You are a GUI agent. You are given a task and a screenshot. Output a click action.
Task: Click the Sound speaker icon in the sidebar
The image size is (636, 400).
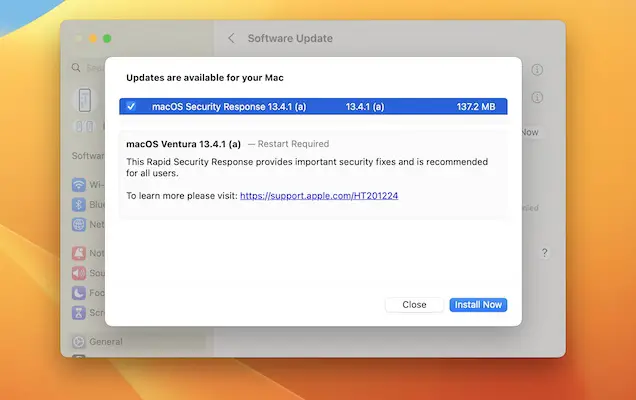[78, 273]
